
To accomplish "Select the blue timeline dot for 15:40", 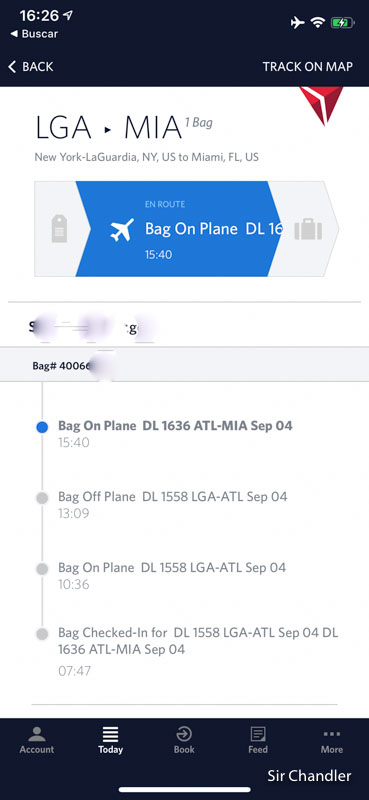I will point(42,428).
